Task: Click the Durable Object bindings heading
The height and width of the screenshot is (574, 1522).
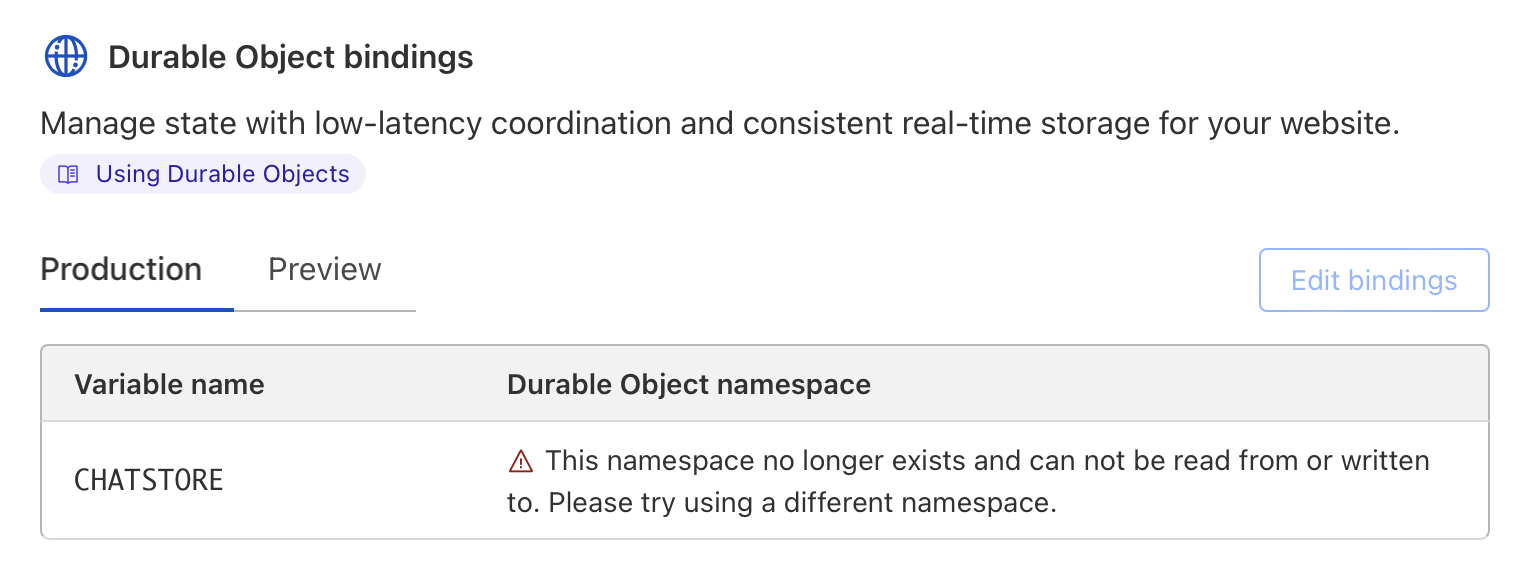Action: coord(290,57)
